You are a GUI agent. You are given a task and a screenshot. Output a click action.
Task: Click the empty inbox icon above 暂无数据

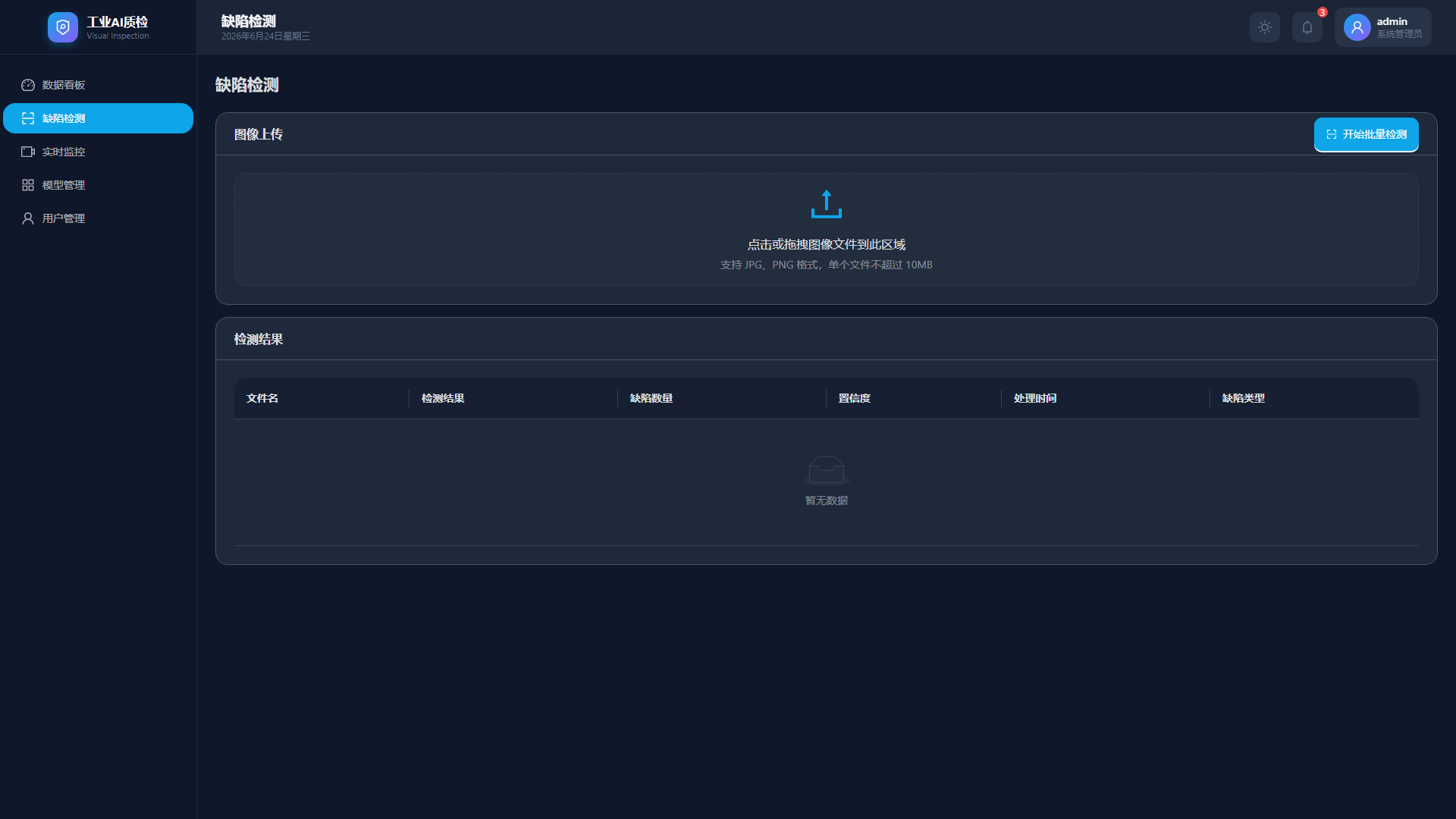pyautogui.click(x=827, y=470)
